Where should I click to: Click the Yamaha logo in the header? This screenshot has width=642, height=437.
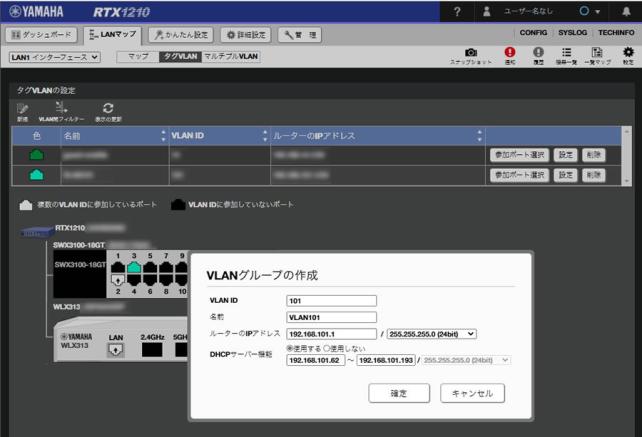click(37, 11)
